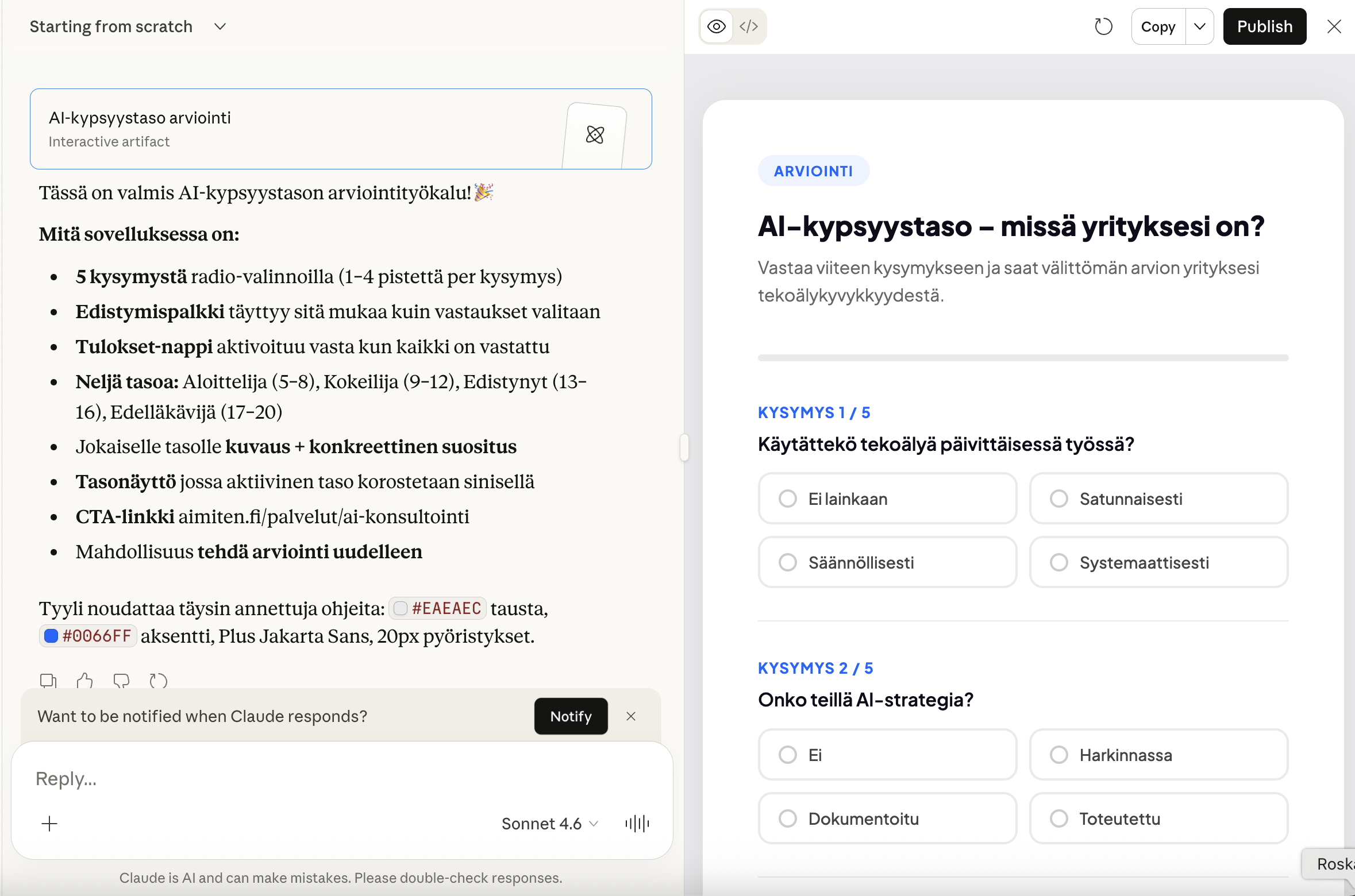Select the Satunnaisesti answer option
This screenshot has width=1355, height=896.
click(1158, 499)
